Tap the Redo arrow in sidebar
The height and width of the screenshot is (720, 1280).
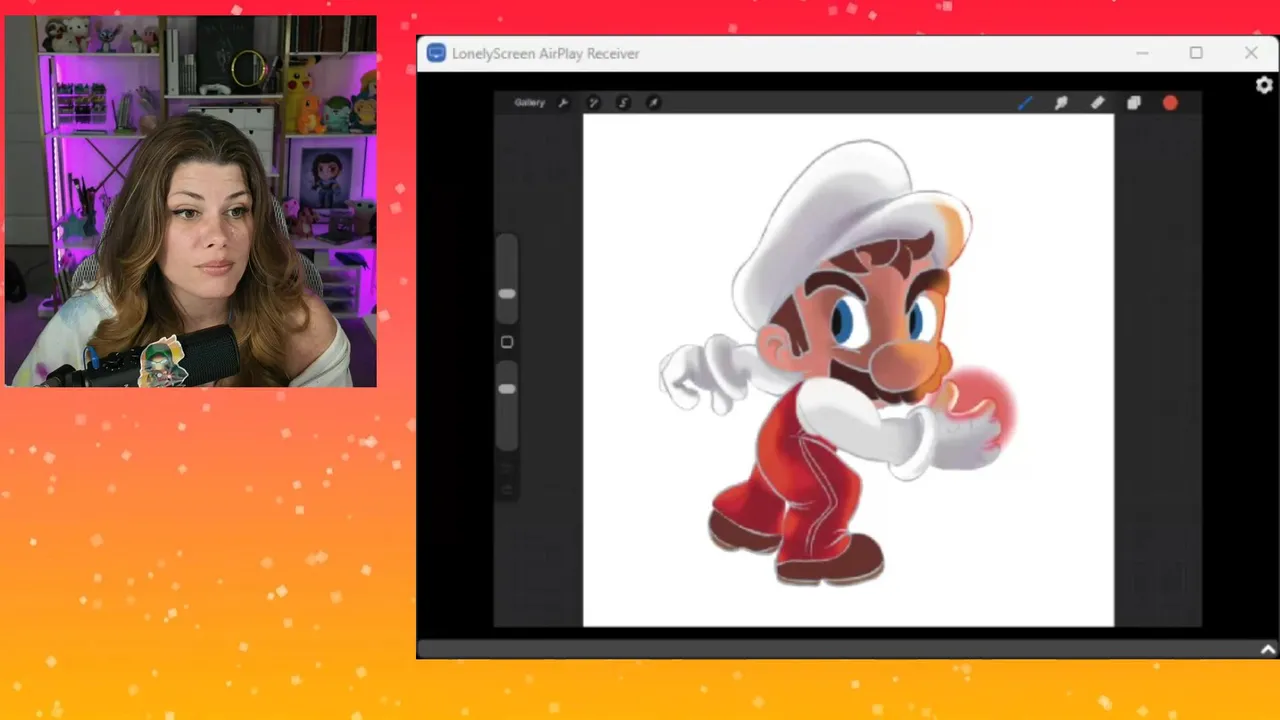[x=507, y=490]
